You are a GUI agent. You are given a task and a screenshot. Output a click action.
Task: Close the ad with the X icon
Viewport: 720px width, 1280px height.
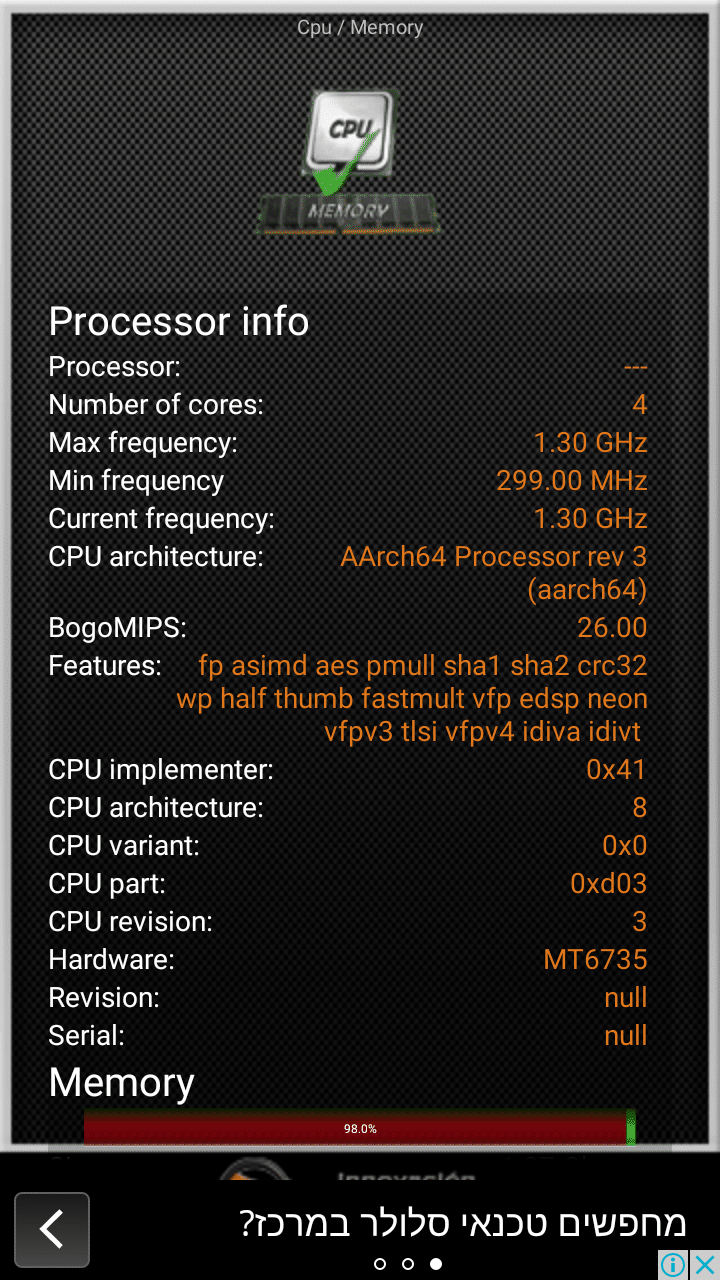click(705, 1265)
